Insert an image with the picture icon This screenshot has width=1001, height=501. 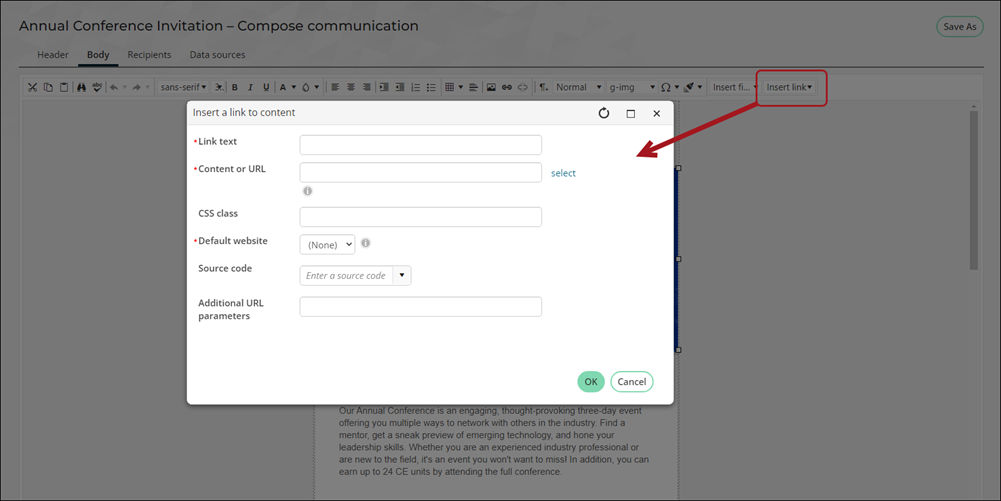[x=491, y=87]
